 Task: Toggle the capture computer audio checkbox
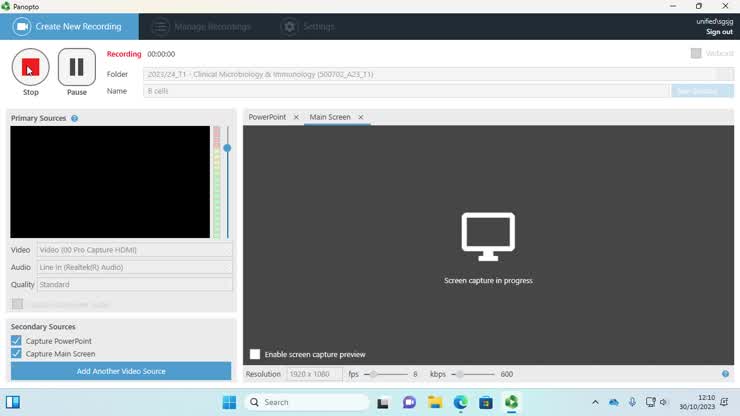17,304
